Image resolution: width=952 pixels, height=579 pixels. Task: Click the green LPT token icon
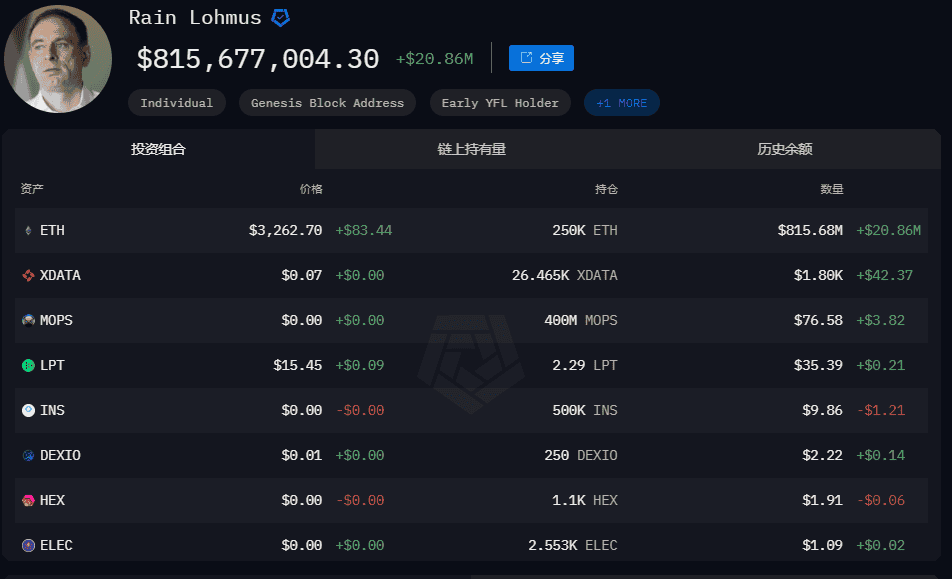tap(28, 365)
